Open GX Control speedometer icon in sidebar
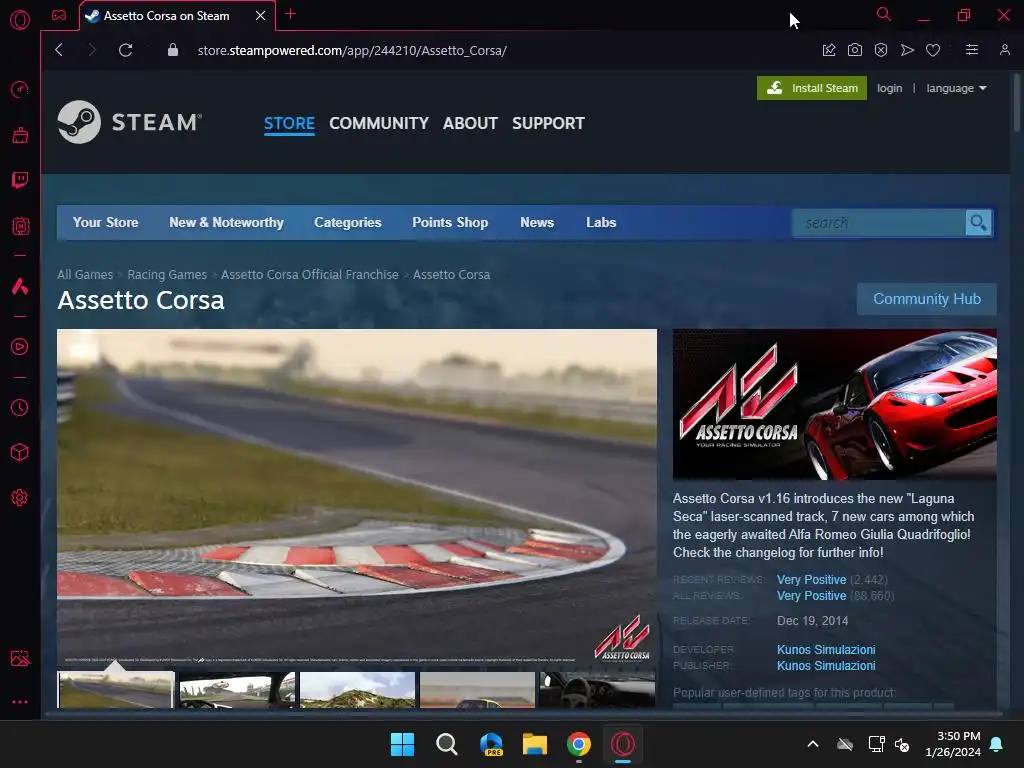The height and width of the screenshot is (768, 1024). coord(20,89)
